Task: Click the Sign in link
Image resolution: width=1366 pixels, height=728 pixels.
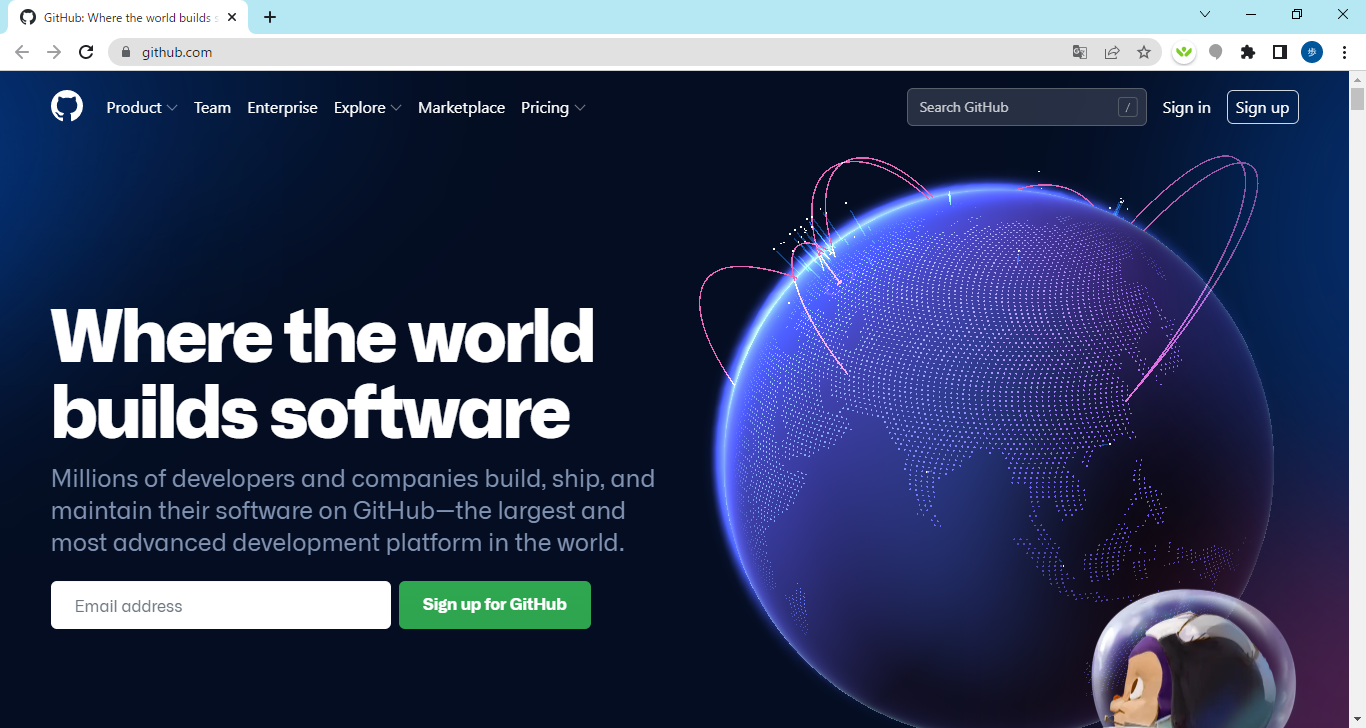Action: [x=1186, y=108]
